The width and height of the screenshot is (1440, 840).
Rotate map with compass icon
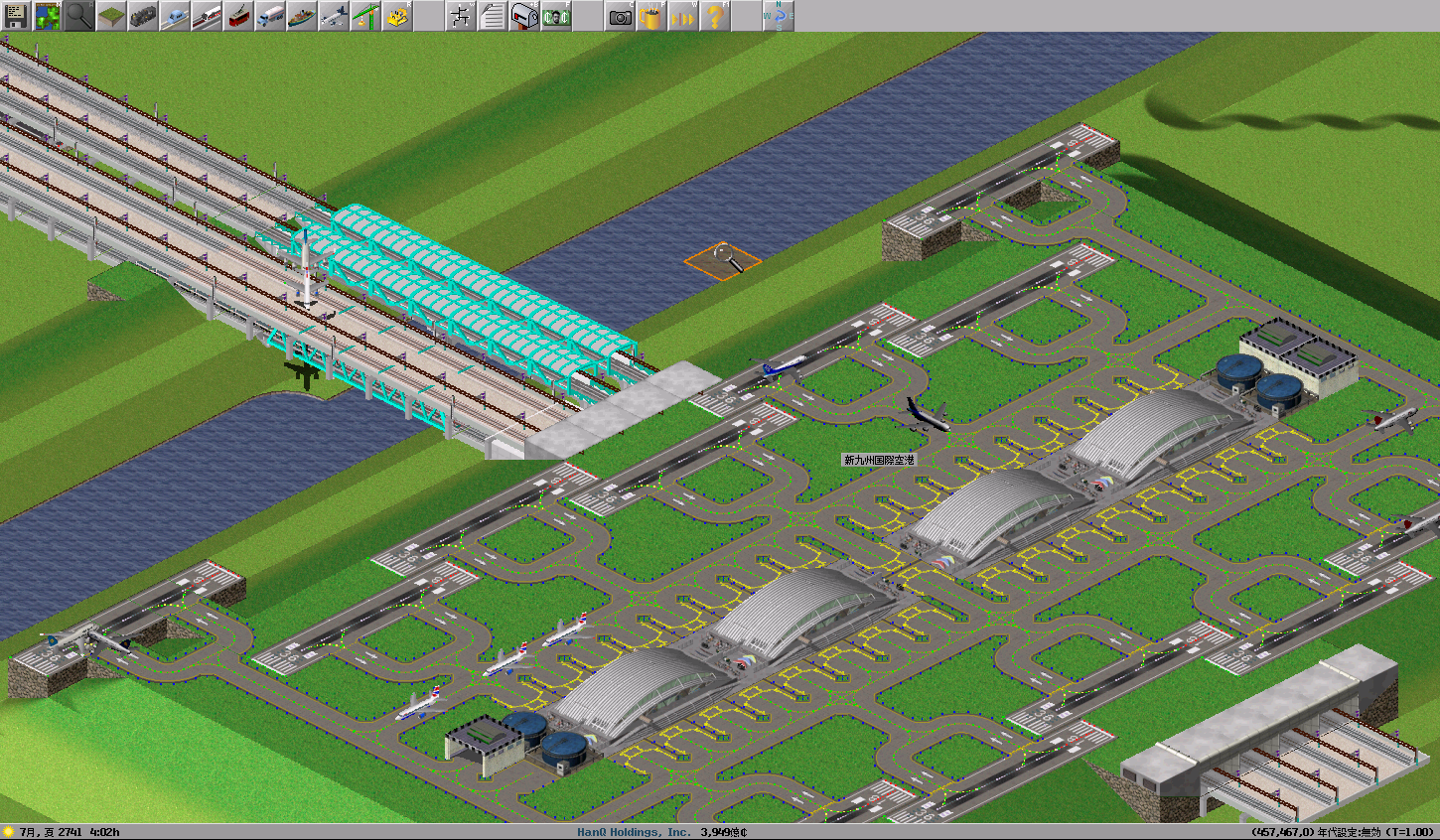pos(779,16)
